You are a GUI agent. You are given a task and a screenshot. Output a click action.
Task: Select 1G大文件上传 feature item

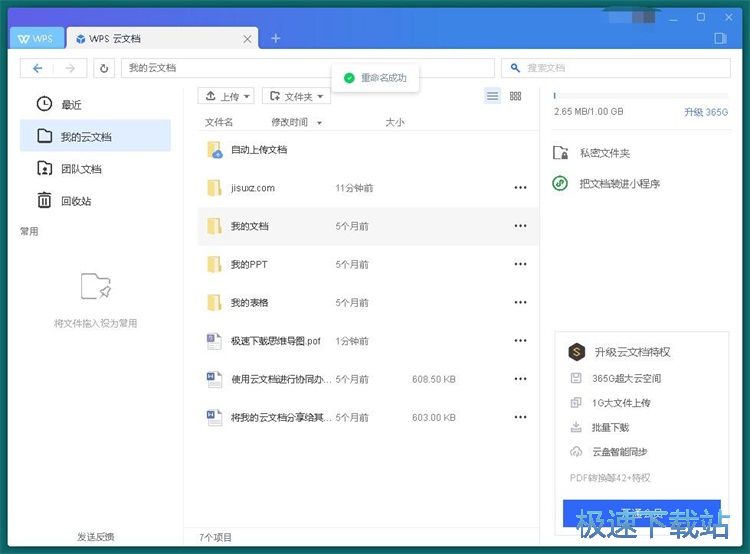611,403
